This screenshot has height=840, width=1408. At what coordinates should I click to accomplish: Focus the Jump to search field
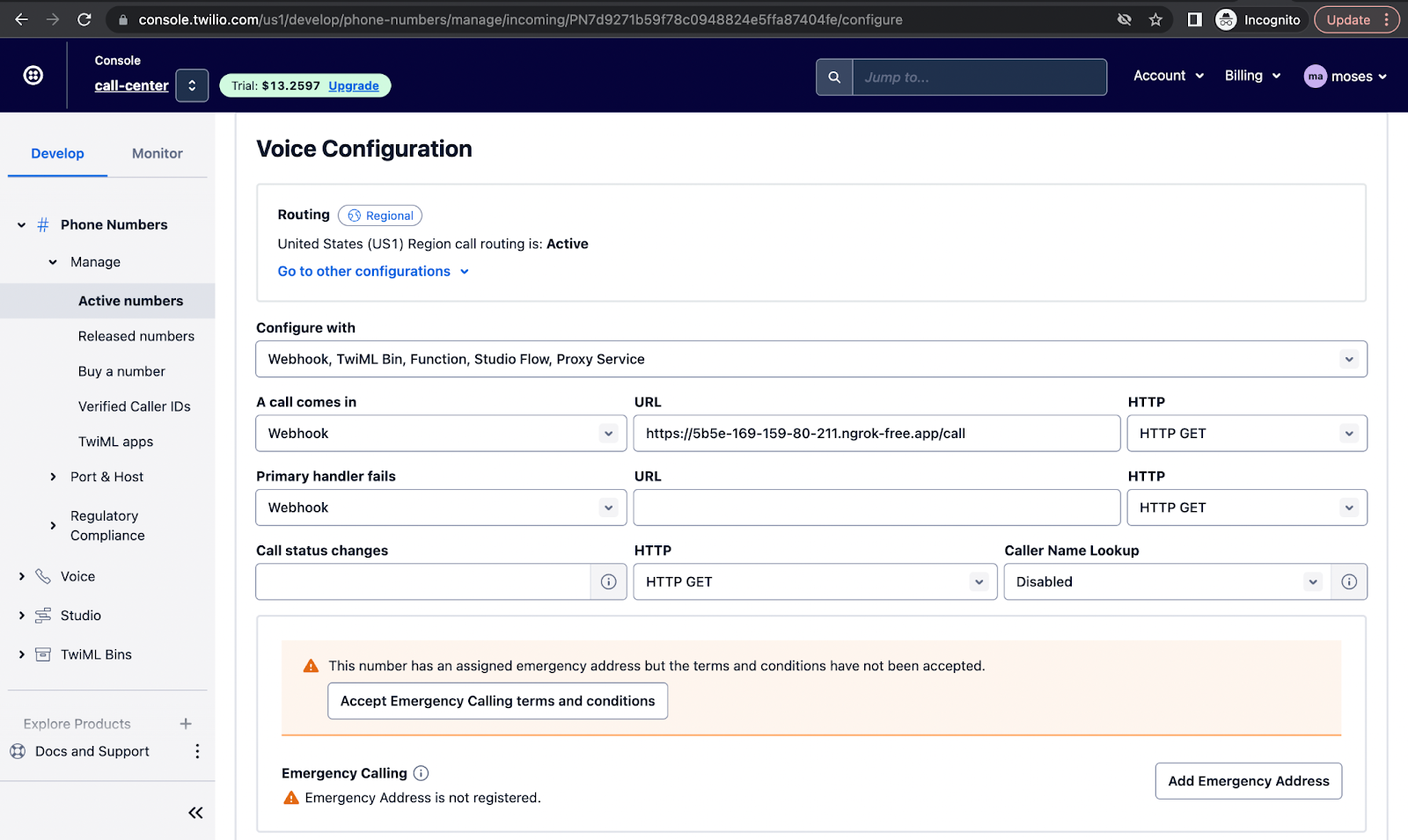979,77
